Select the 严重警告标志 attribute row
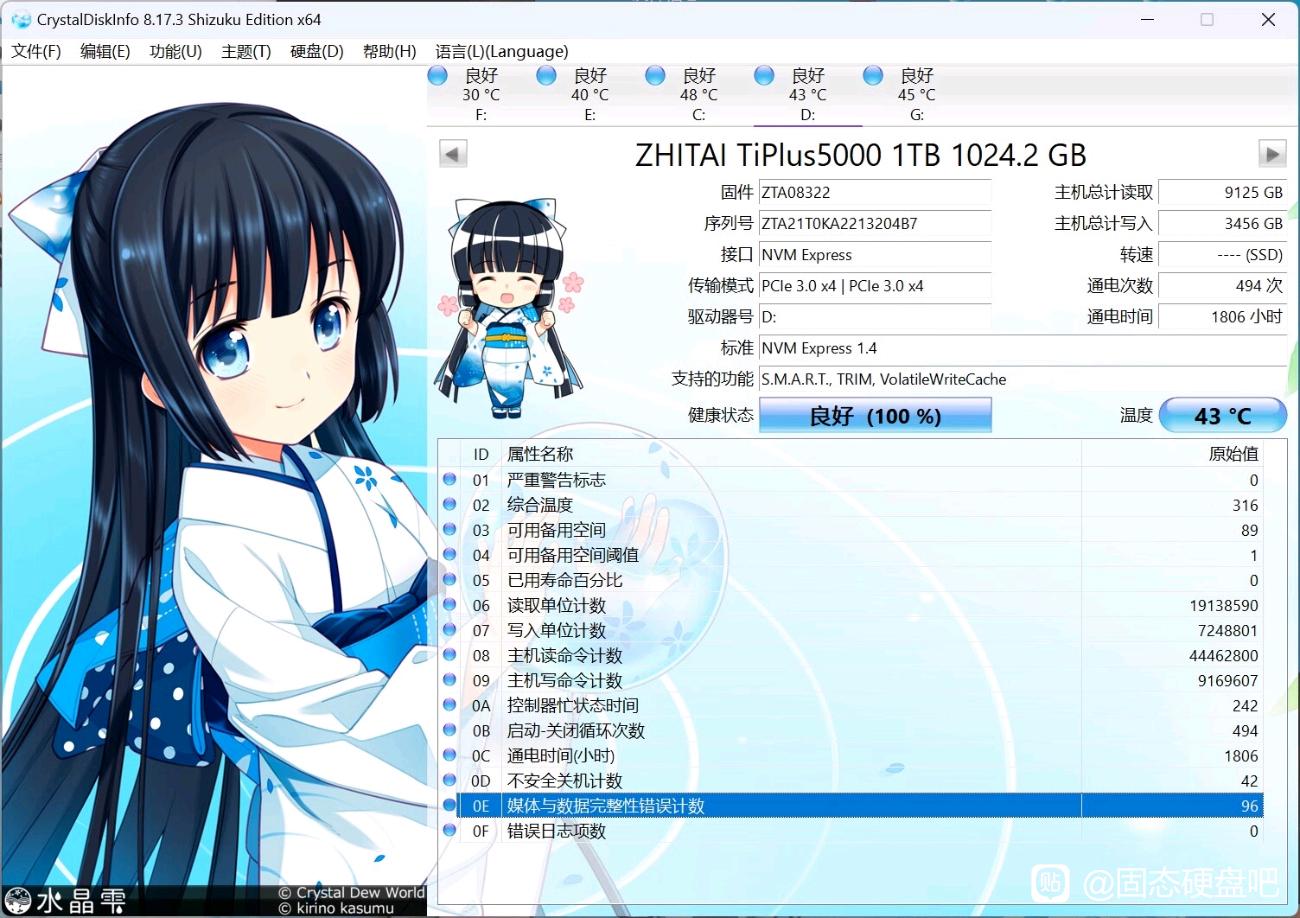This screenshot has height=918, width=1300. (850, 480)
